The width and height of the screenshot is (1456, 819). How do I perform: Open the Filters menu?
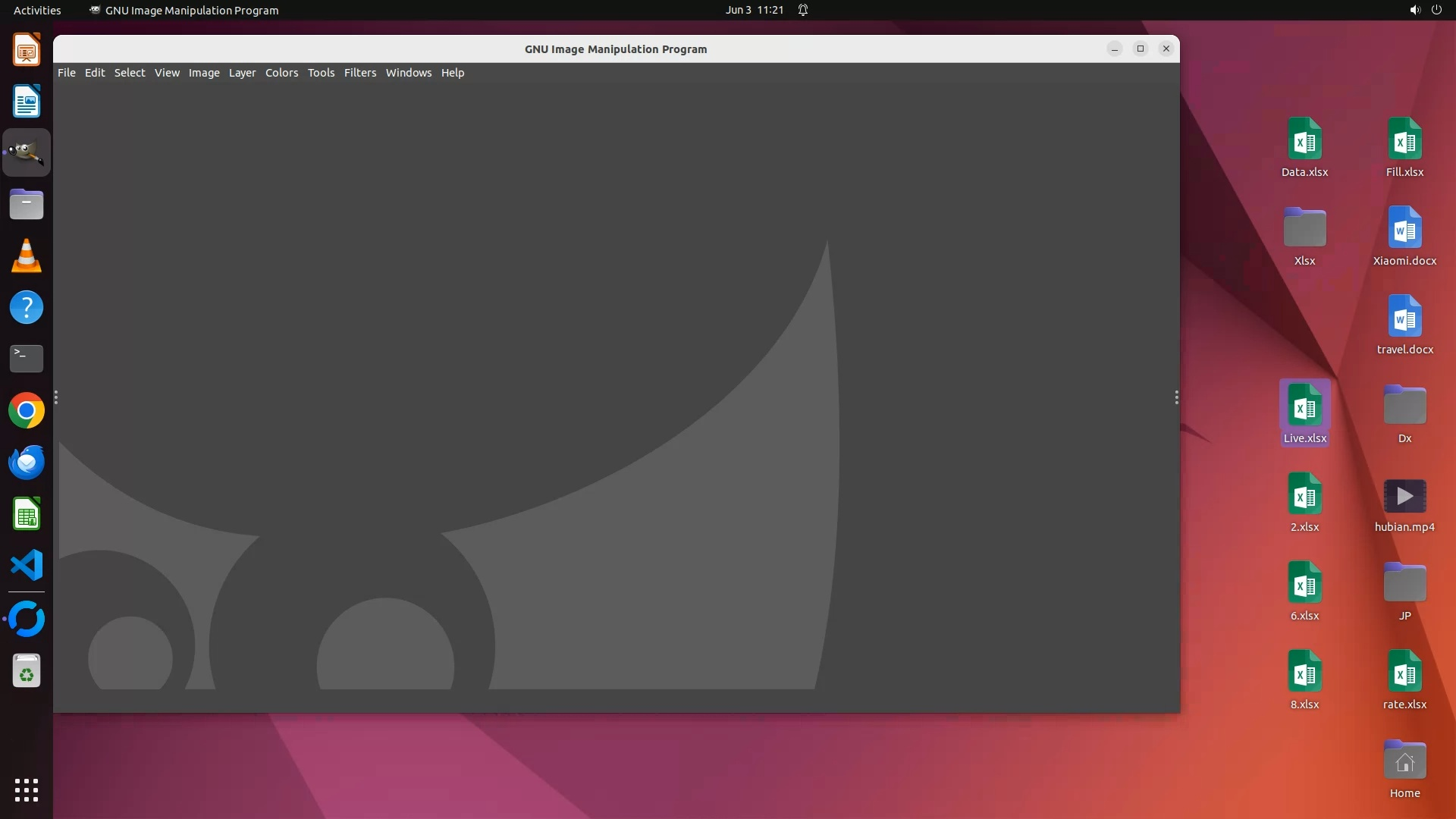[359, 73]
